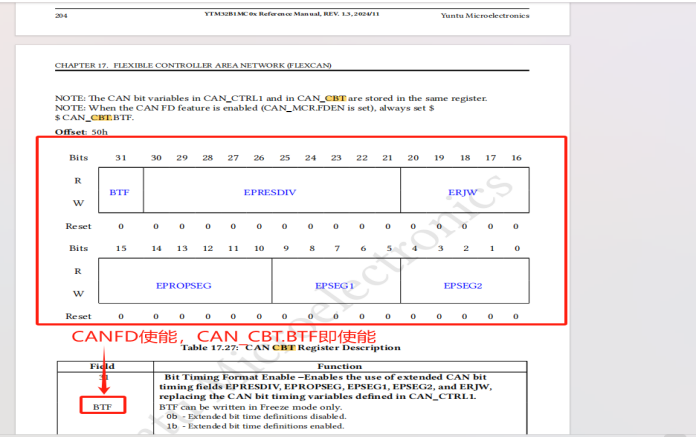Click 'BTF can be written in Freeze mode only.'
The width and height of the screenshot is (696, 437).
pyautogui.click(x=250, y=407)
